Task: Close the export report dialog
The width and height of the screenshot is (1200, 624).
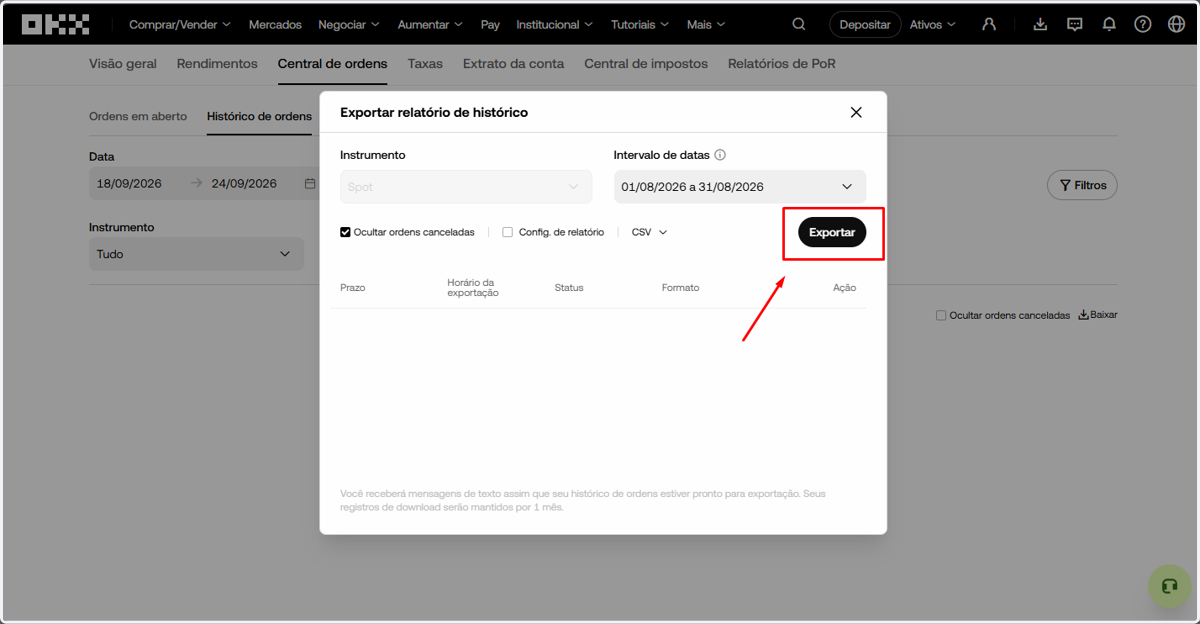Action: click(x=856, y=112)
